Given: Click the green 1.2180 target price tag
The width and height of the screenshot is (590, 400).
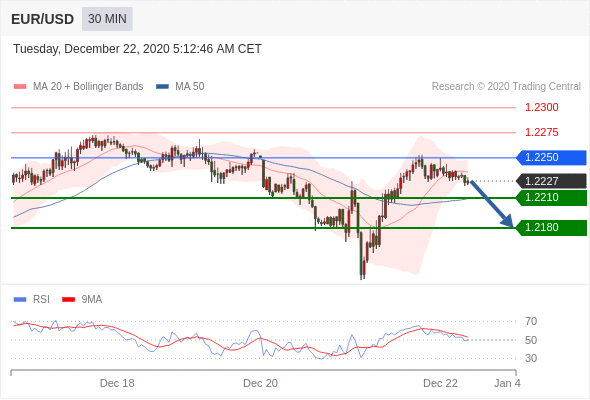Looking at the screenshot, I should [x=551, y=228].
